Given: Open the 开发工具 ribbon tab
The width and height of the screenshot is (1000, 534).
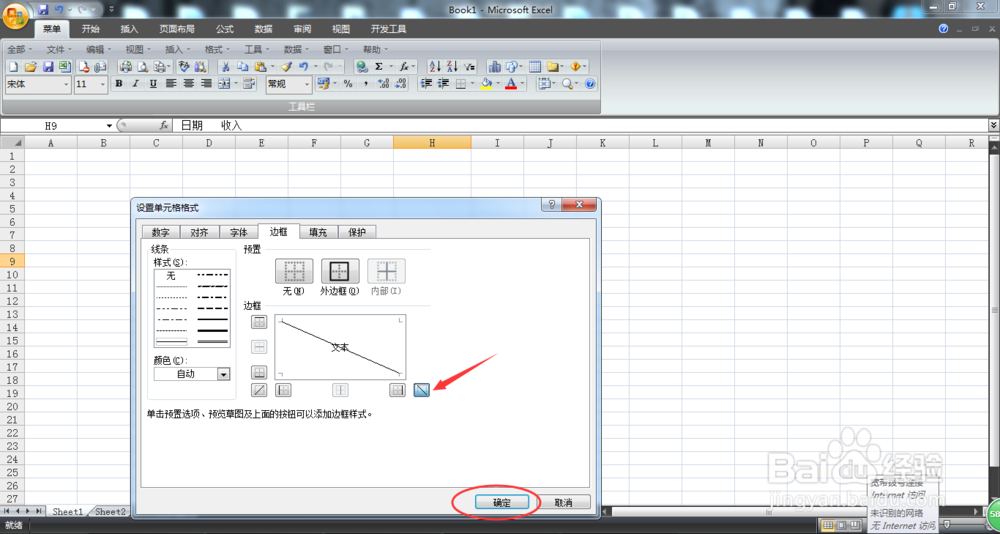Looking at the screenshot, I should tap(388, 29).
